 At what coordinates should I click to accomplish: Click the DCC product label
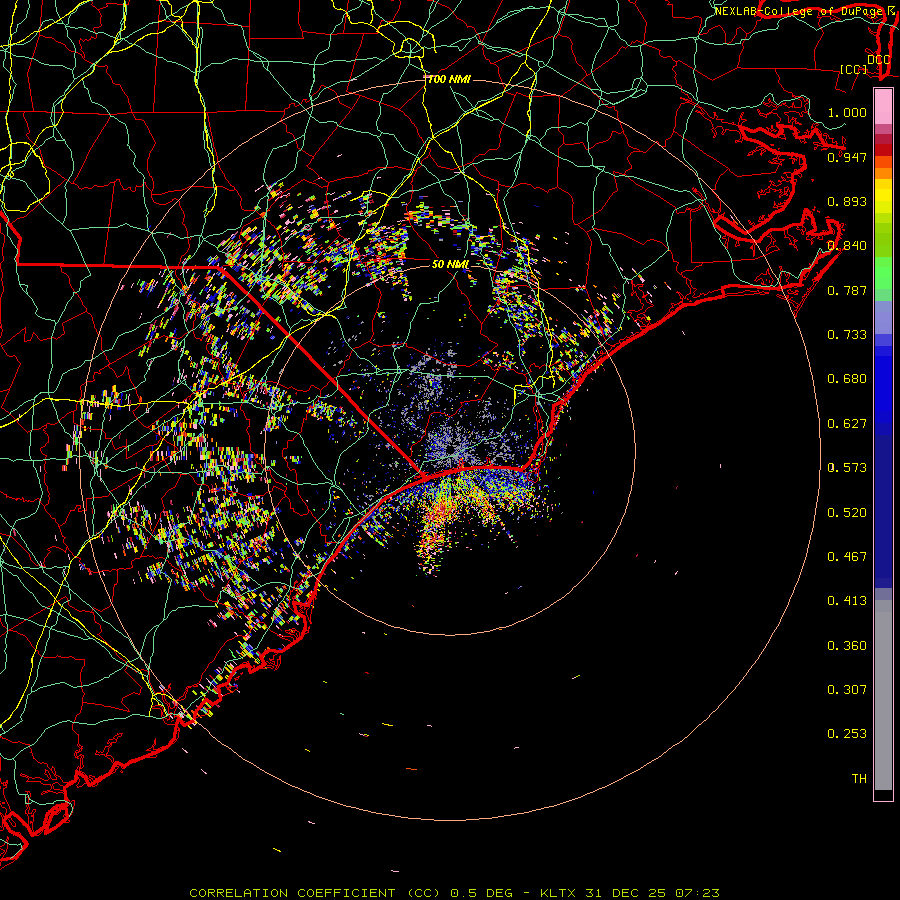click(x=879, y=60)
